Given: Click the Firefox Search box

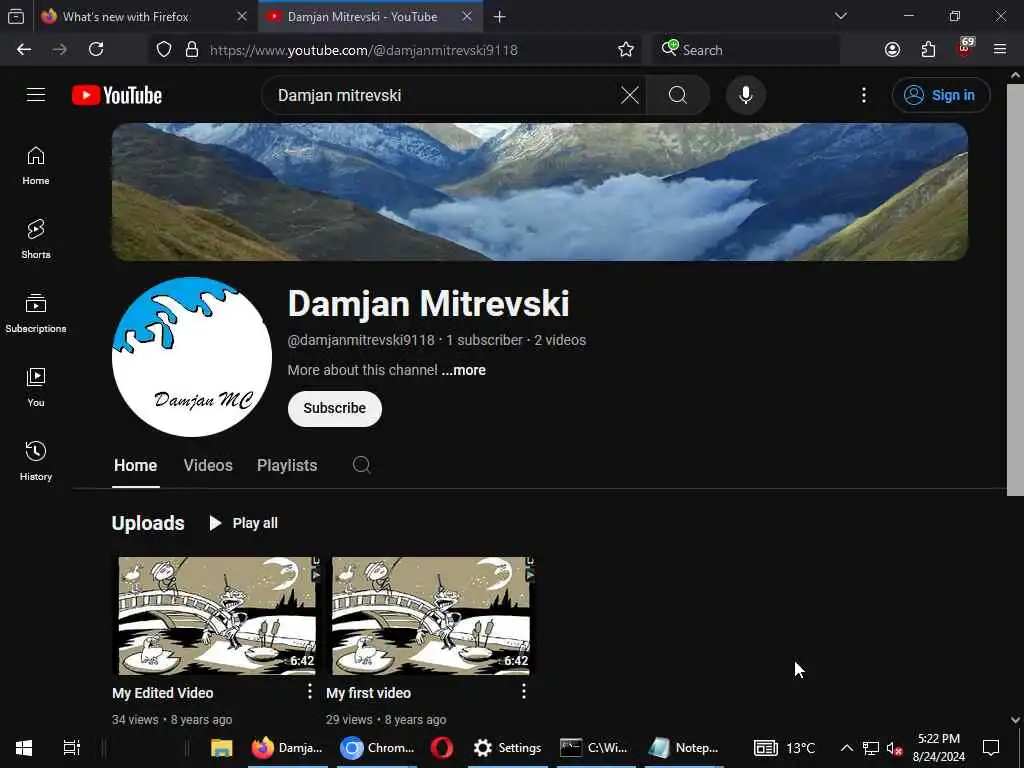Looking at the screenshot, I should point(746,50).
